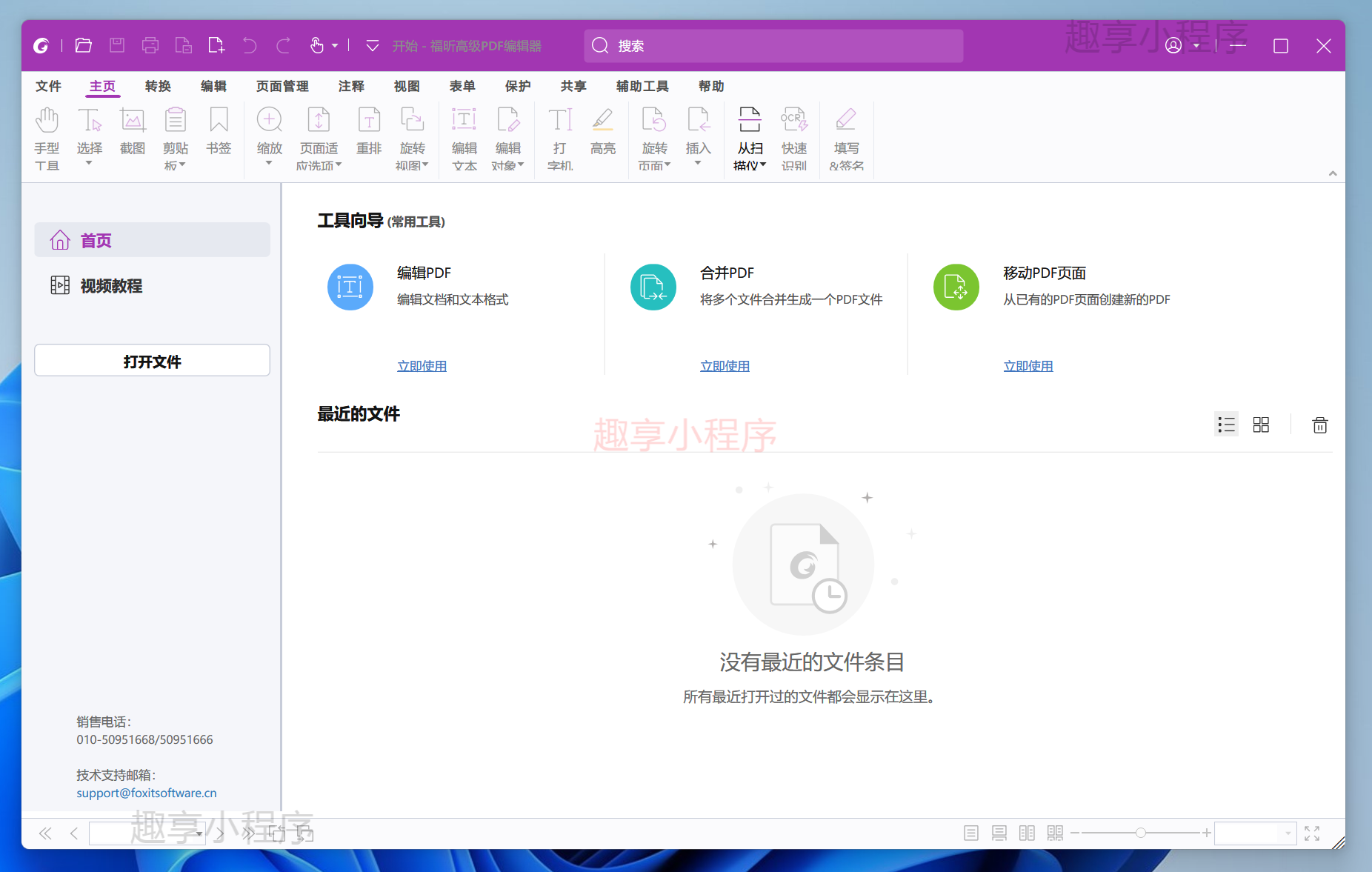Expand the Select tool (选择) dropdown

(89, 163)
